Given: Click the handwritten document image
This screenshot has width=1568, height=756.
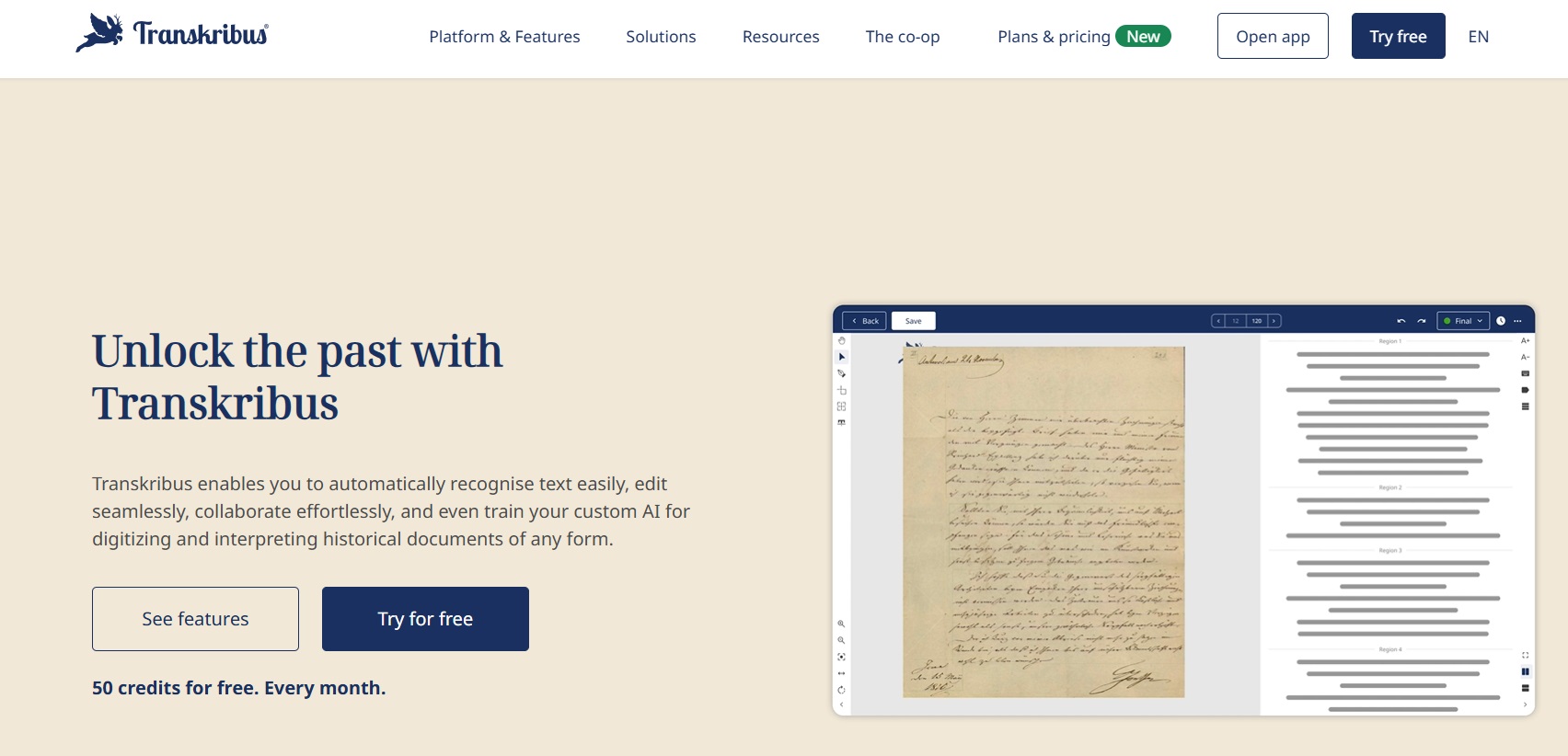Looking at the screenshot, I should pos(1043,521).
